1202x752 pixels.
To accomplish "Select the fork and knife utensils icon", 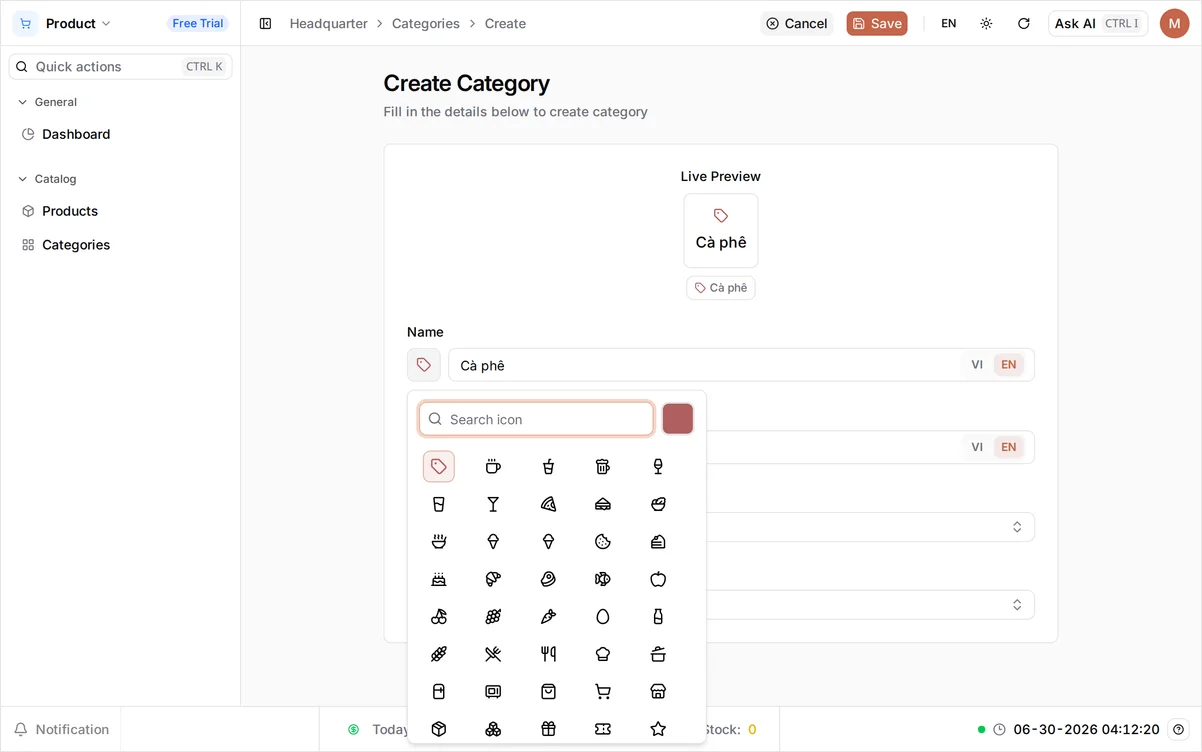I will click(x=548, y=654).
